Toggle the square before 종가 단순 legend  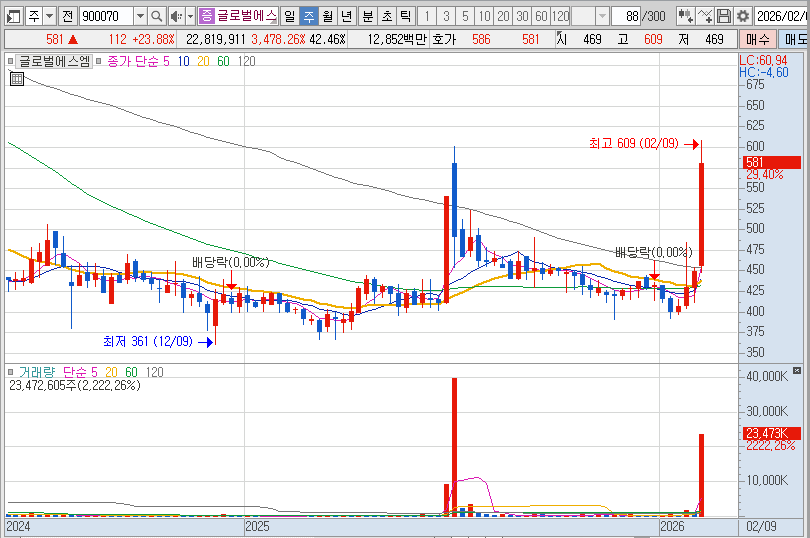pyautogui.click(x=99, y=61)
